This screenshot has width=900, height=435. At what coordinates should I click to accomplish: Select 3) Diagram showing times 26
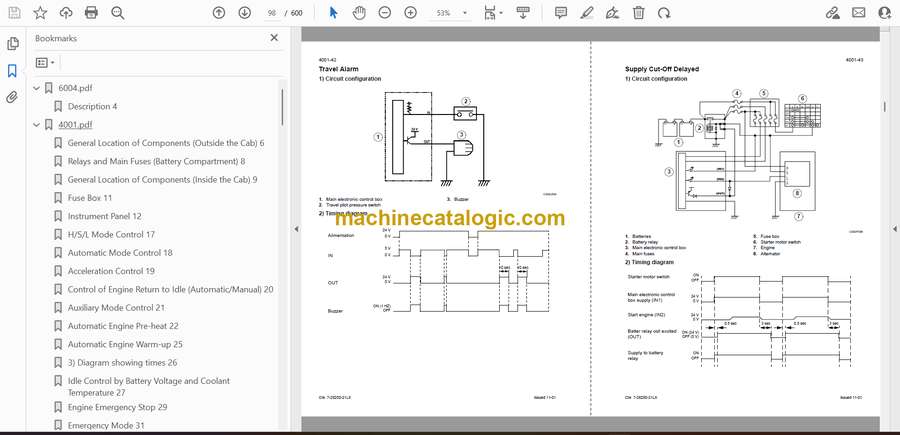tap(122, 363)
